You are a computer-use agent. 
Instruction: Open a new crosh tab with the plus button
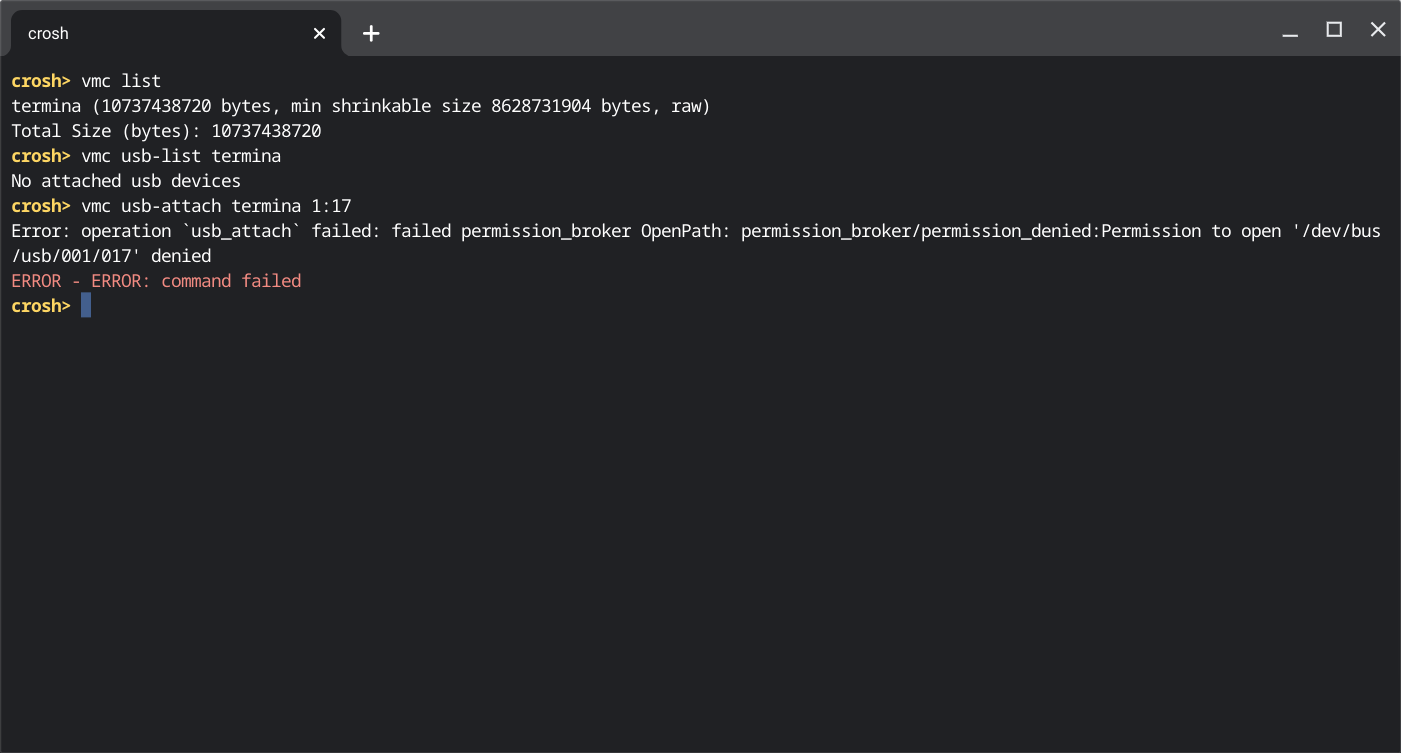tap(371, 33)
